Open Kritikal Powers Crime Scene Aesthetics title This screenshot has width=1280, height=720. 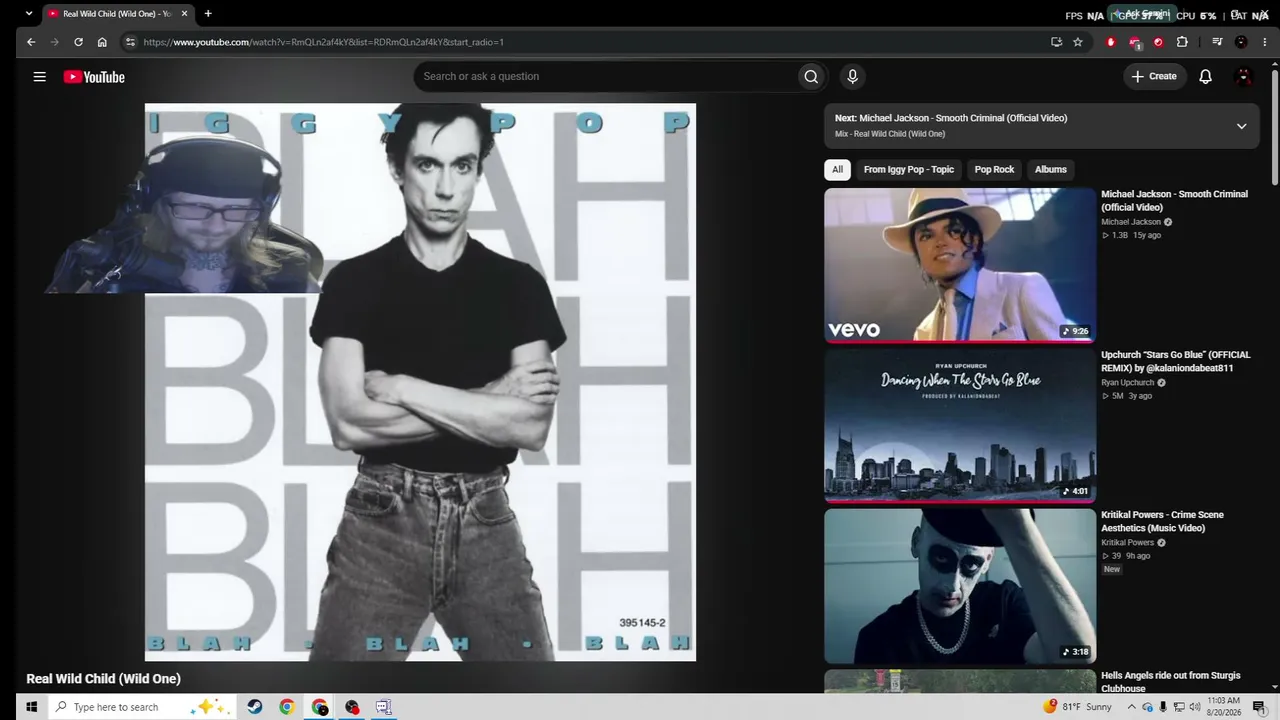[x=1162, y=521]
